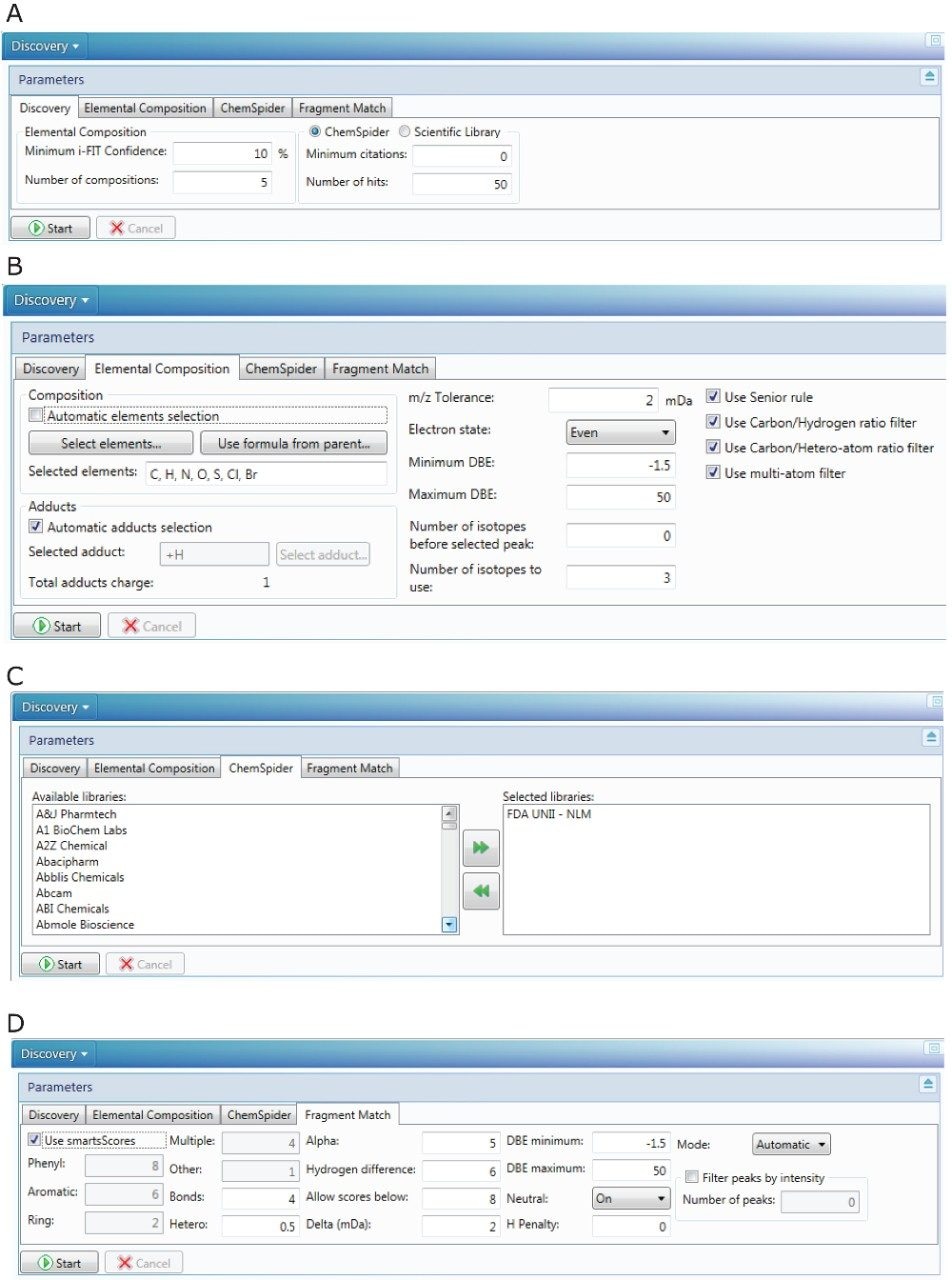Click the Minimum citations field

coord(462,156)
